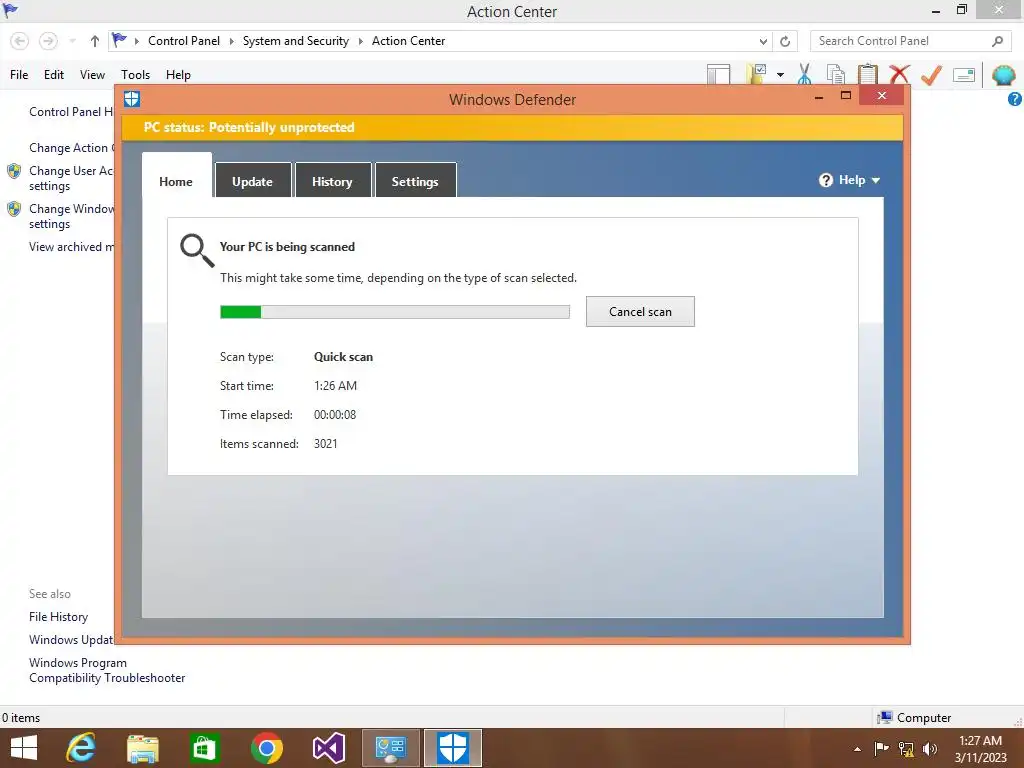1024x768 pixels.
Task: Switch to the Update tab
Action: 252,181
